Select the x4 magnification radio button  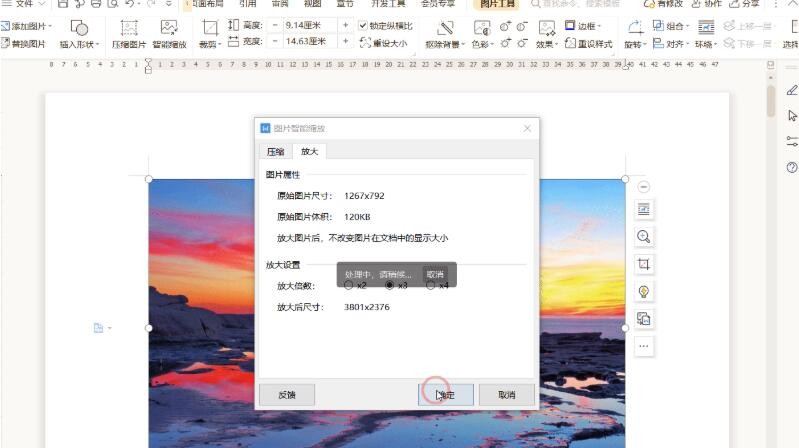[x=431, y=285]
